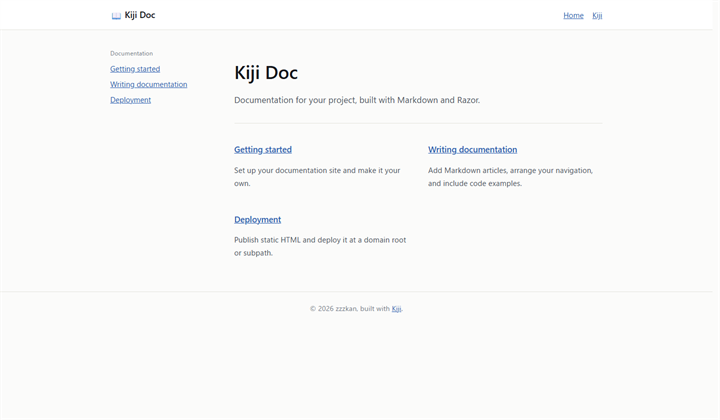Open Getting started in the sidebar
Screen dimensions: 720x420
[135, 69]
